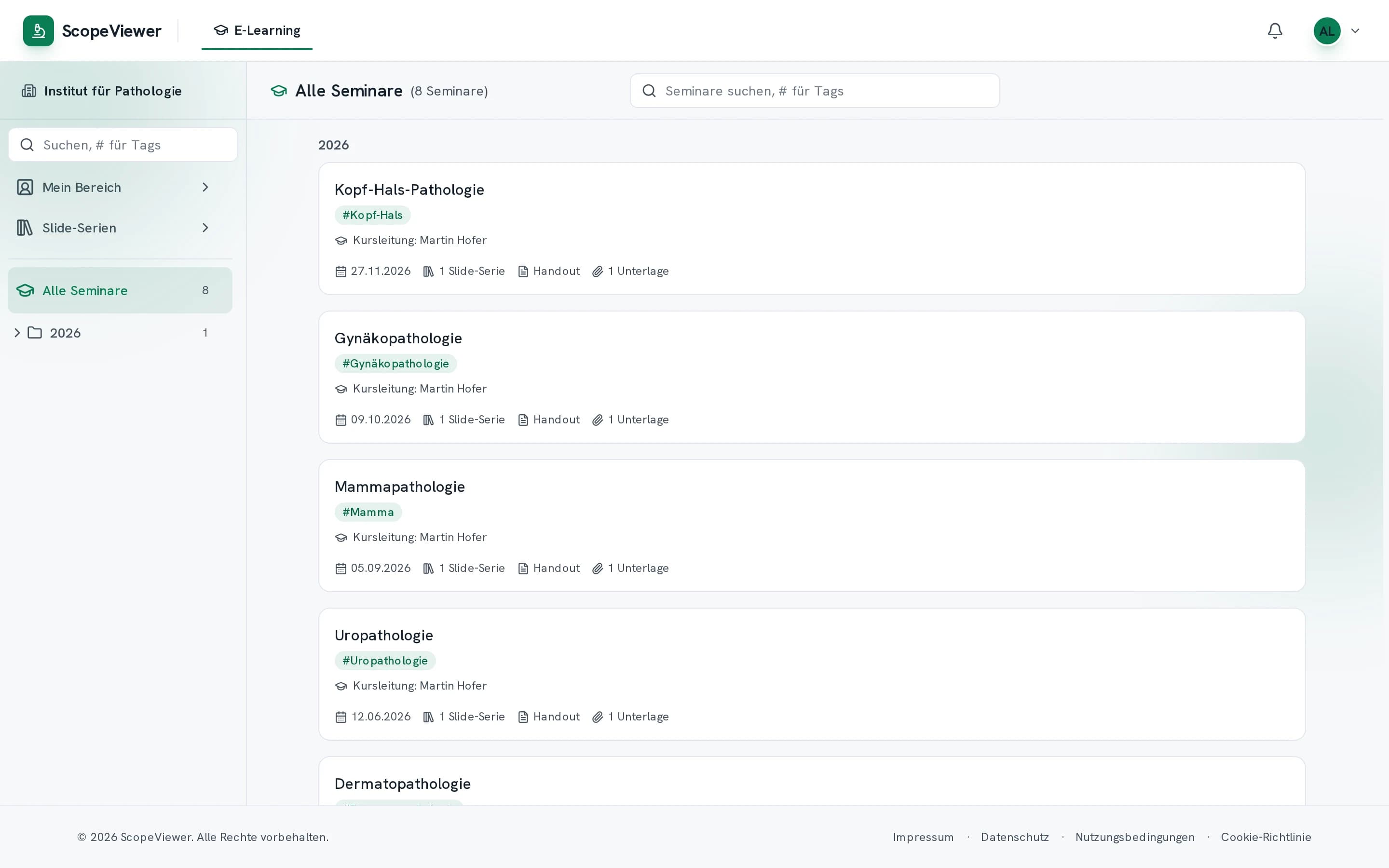1389x868 pixels.
Task: Click the graduation cap icon beside Alle Seminare heading
Action: (x=279, y=91)
